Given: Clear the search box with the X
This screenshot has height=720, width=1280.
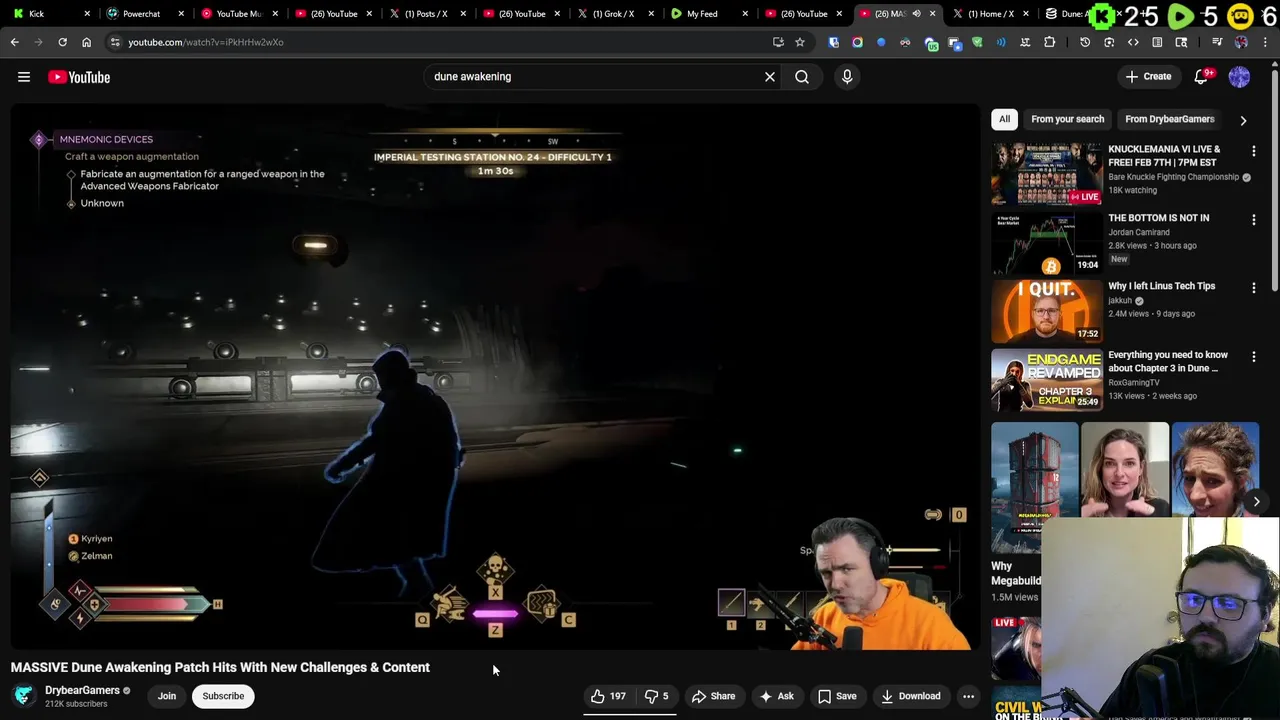Looking at the screenshot, I should pos(770,77).
